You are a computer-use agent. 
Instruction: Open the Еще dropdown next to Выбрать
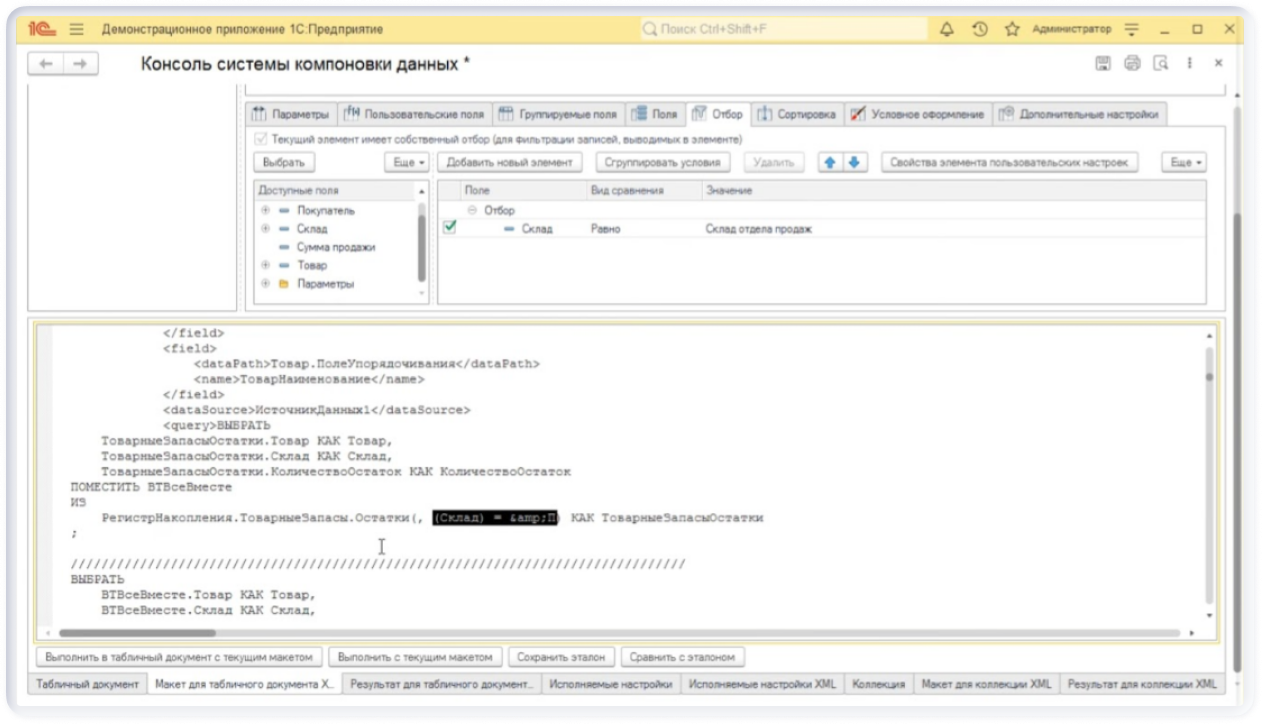(x=406, y=162)
